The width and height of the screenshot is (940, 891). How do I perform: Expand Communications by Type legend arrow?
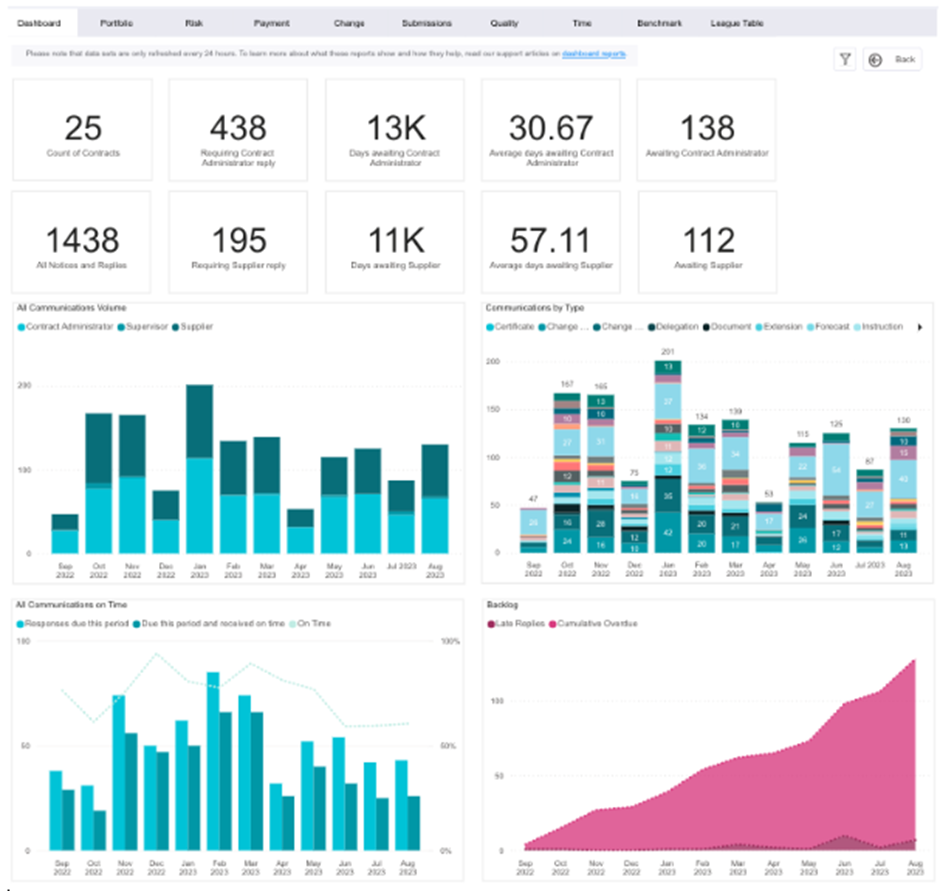(x=920, y=327)
